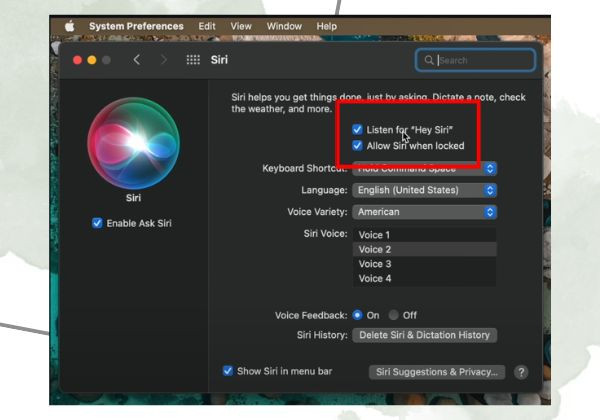Show all preferences grid icon
The height and width of the screenshot is (420, 600).
click(193, 60)
